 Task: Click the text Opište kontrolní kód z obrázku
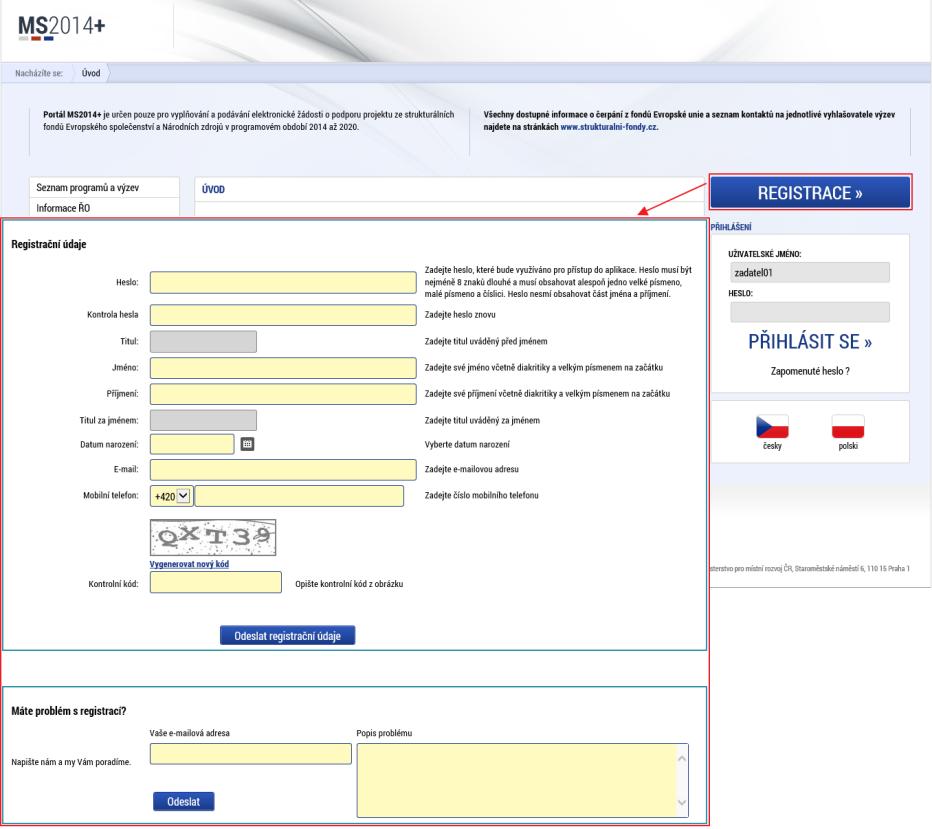pyautogui.click(x=350, y=584)
